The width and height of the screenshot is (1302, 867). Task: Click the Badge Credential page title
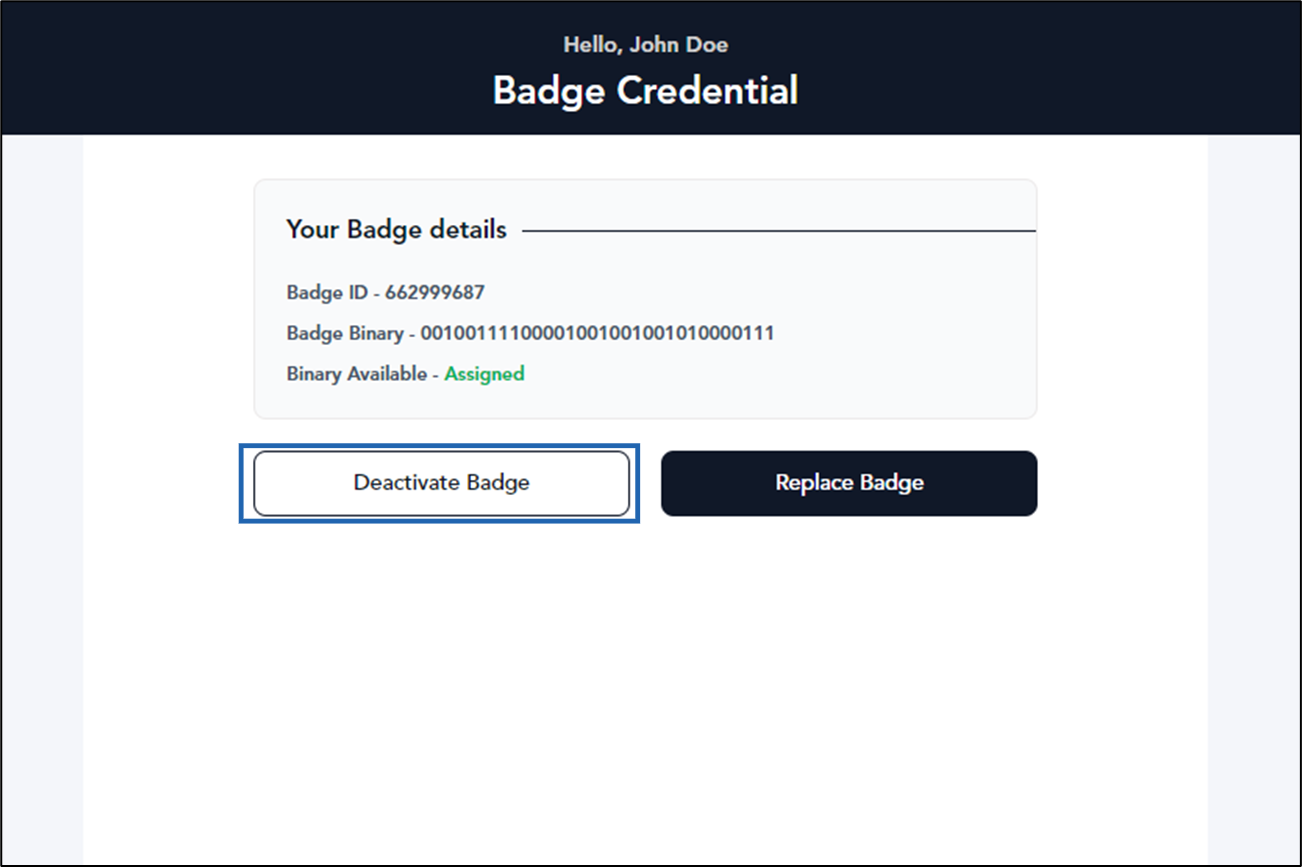tap(646, 91)
